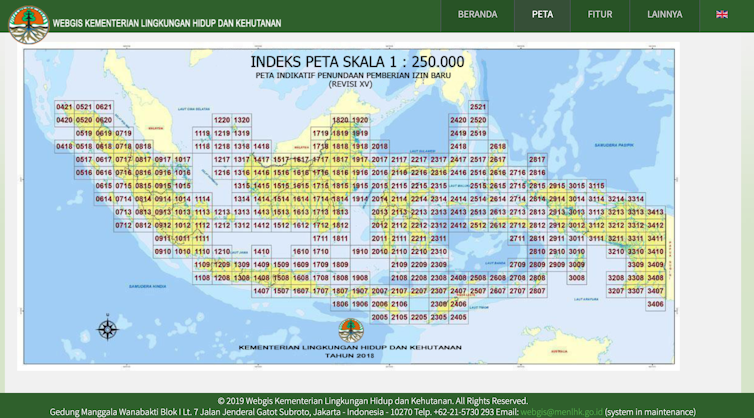Click the index map image thumbnail title
The width and height of the screenshot is (754, 418).
pyautogui.click(x=357, y=62)
